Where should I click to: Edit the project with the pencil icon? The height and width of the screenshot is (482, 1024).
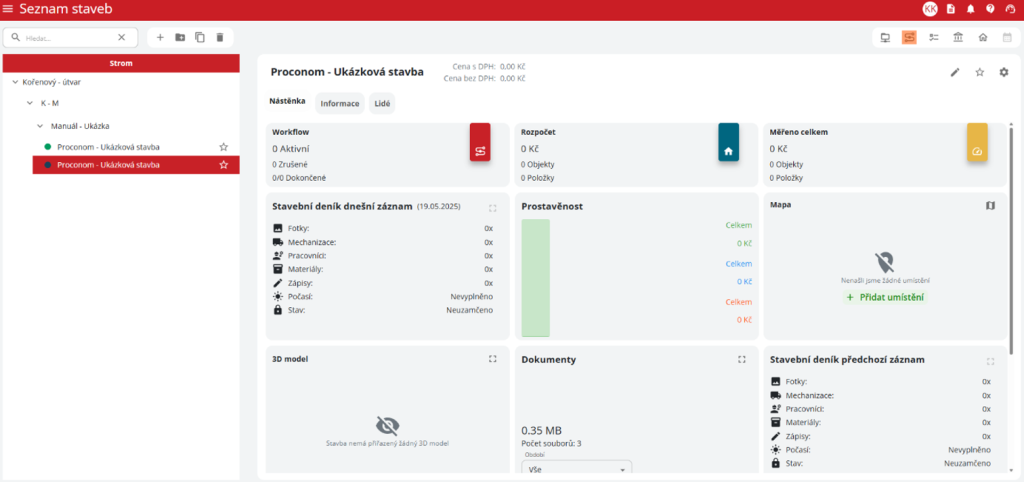(x=955, y=72)
